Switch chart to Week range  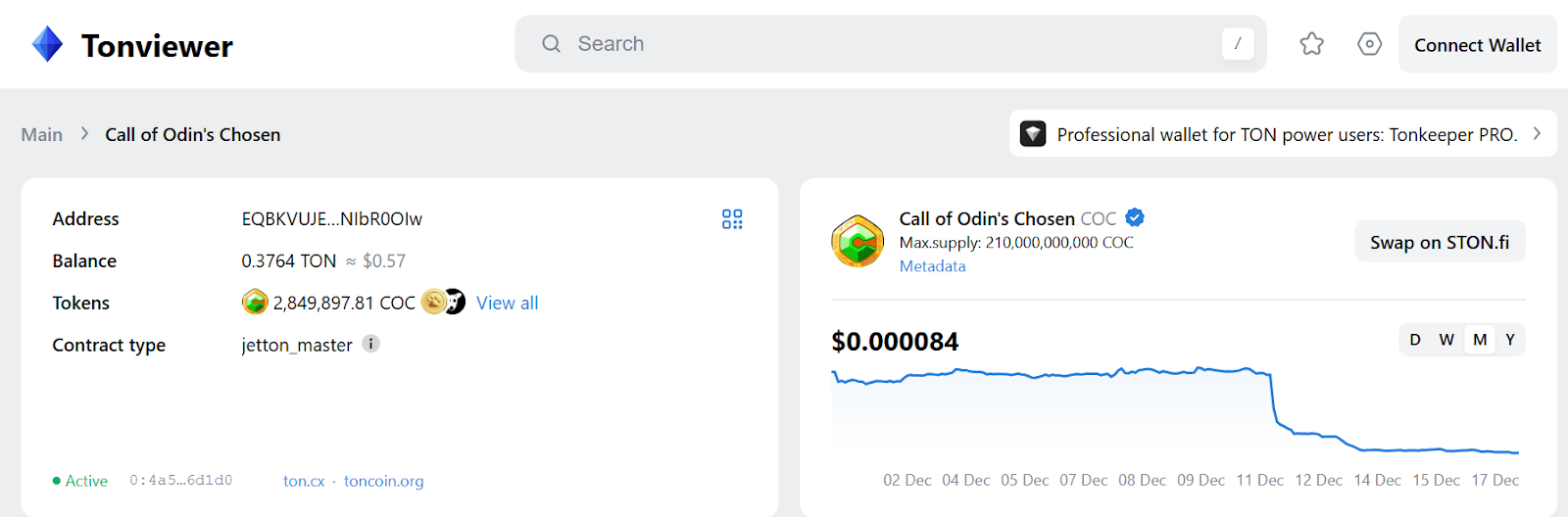tap(1446, 340)
